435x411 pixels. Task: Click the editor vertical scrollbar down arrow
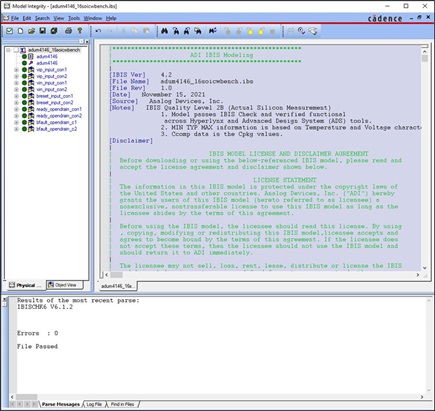pos(424,268)
